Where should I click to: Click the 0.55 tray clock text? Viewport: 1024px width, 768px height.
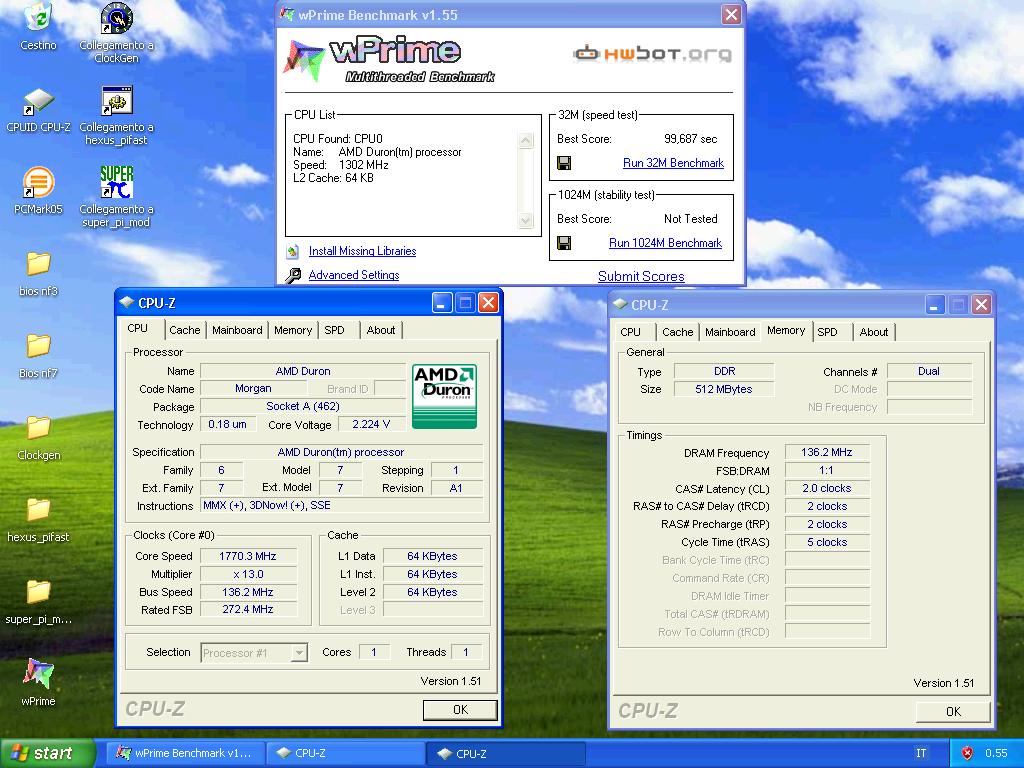point(996,753)
